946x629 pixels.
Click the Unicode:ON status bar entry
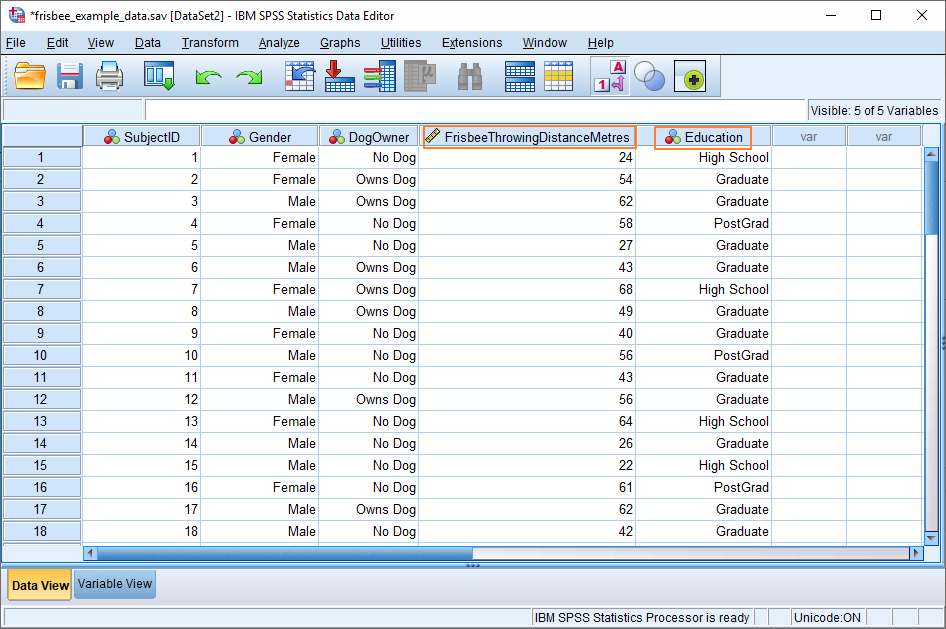[x=827, y=618]
